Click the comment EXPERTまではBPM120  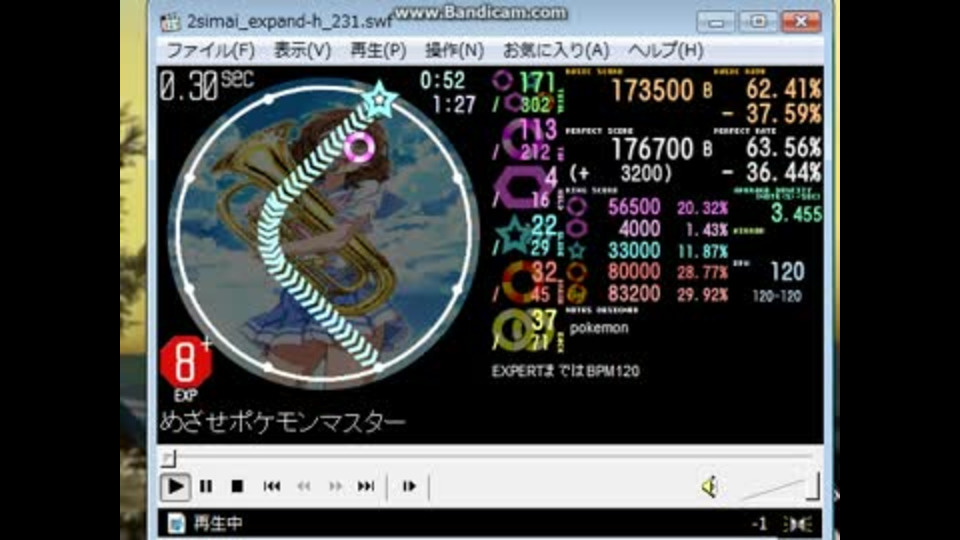(565, 371)
